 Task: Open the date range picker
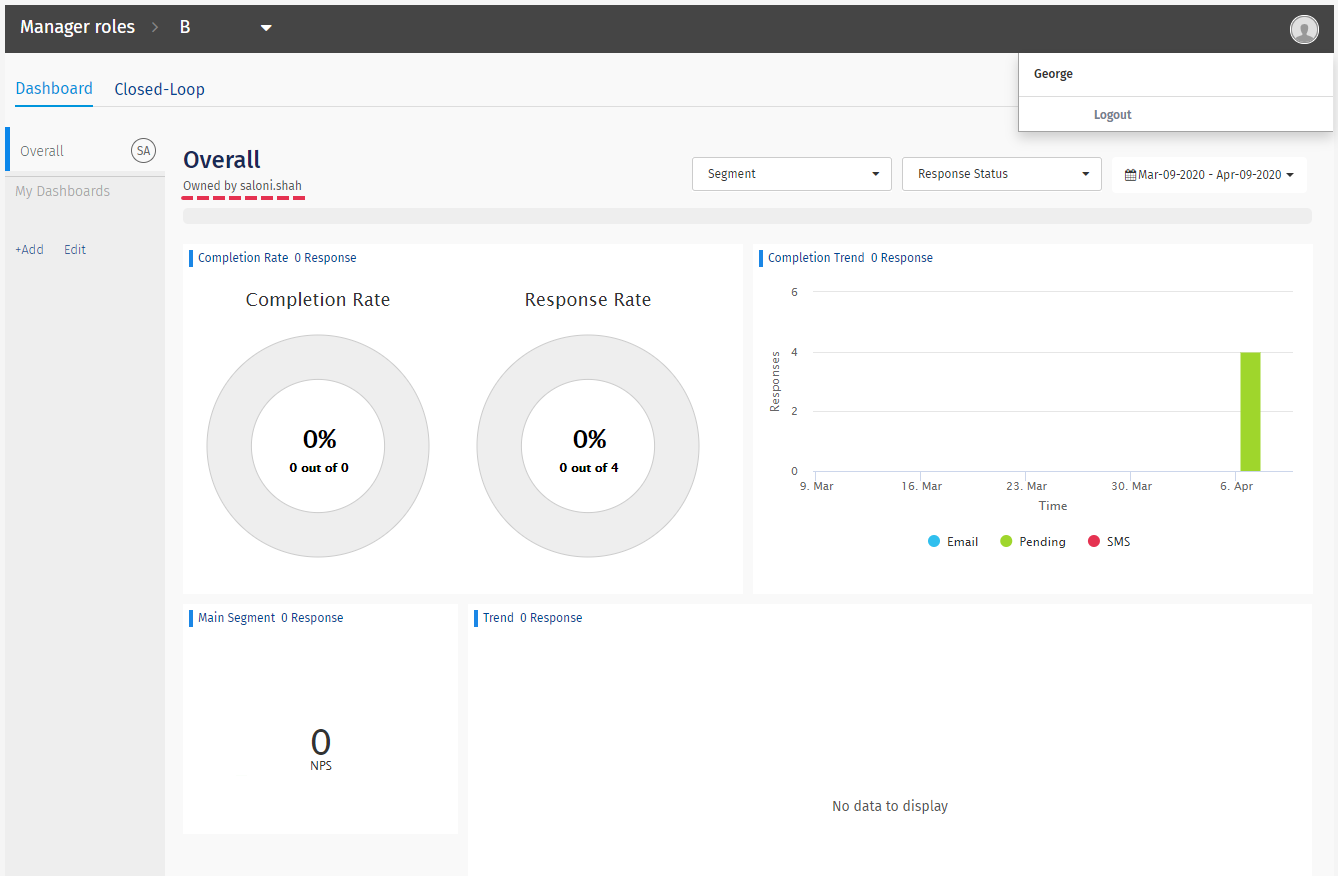coord(1209,175)
